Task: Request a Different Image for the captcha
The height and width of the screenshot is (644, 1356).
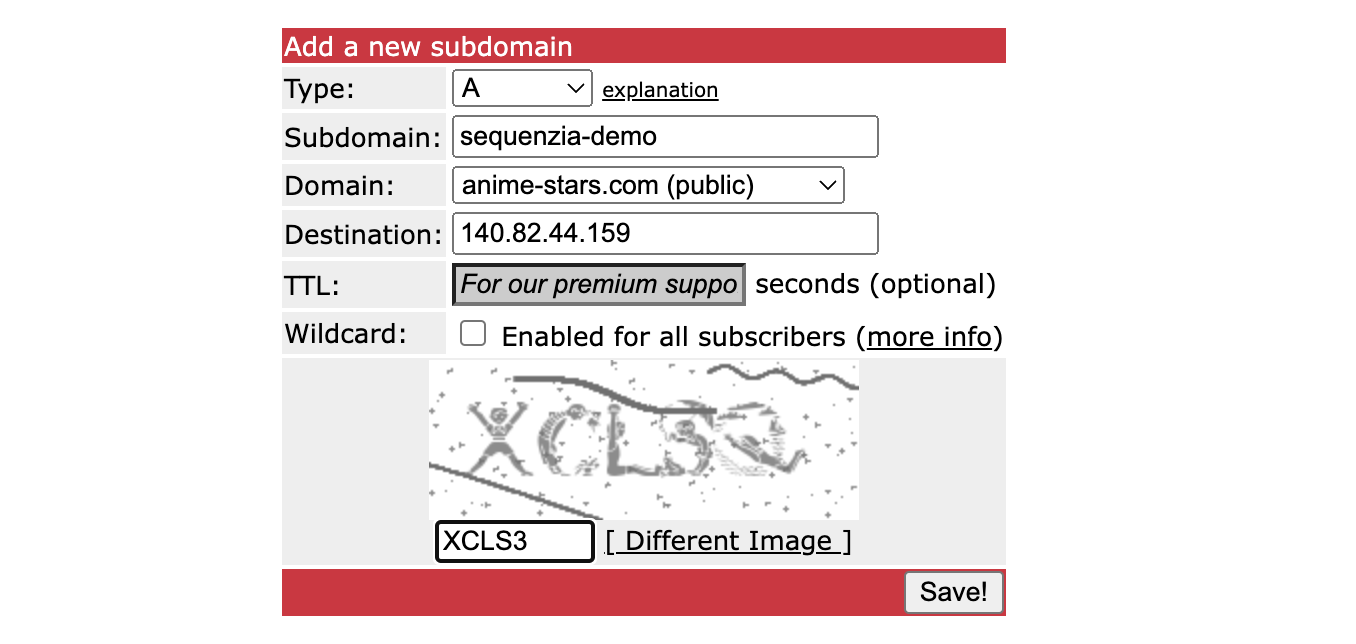Action: (728, 540)
